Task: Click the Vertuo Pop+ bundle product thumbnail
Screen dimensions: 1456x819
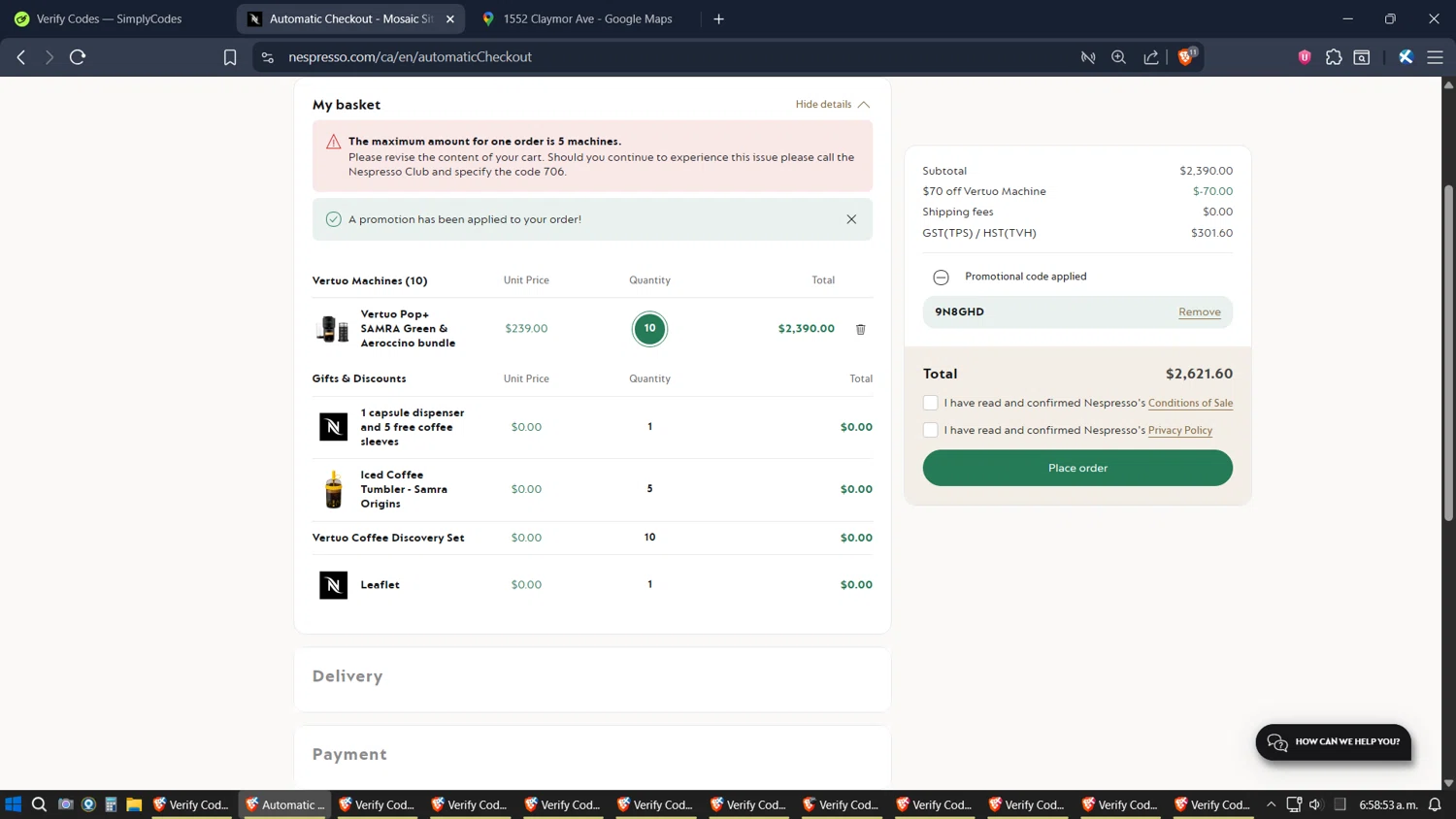Action: (333, 329)
